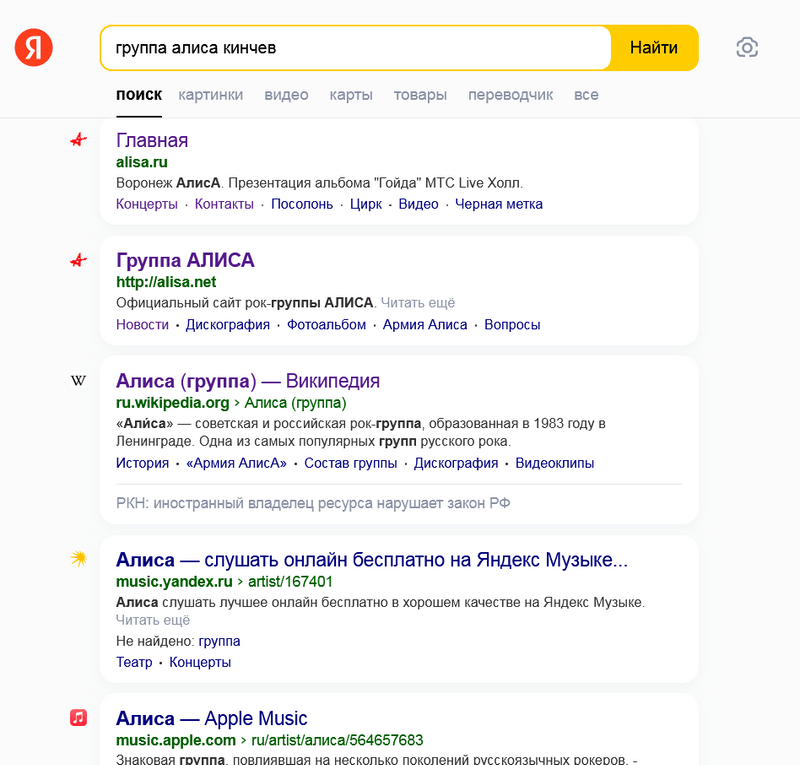Open the Главная result title link
This screenshot has height=765, width=800.
(152, 141)
